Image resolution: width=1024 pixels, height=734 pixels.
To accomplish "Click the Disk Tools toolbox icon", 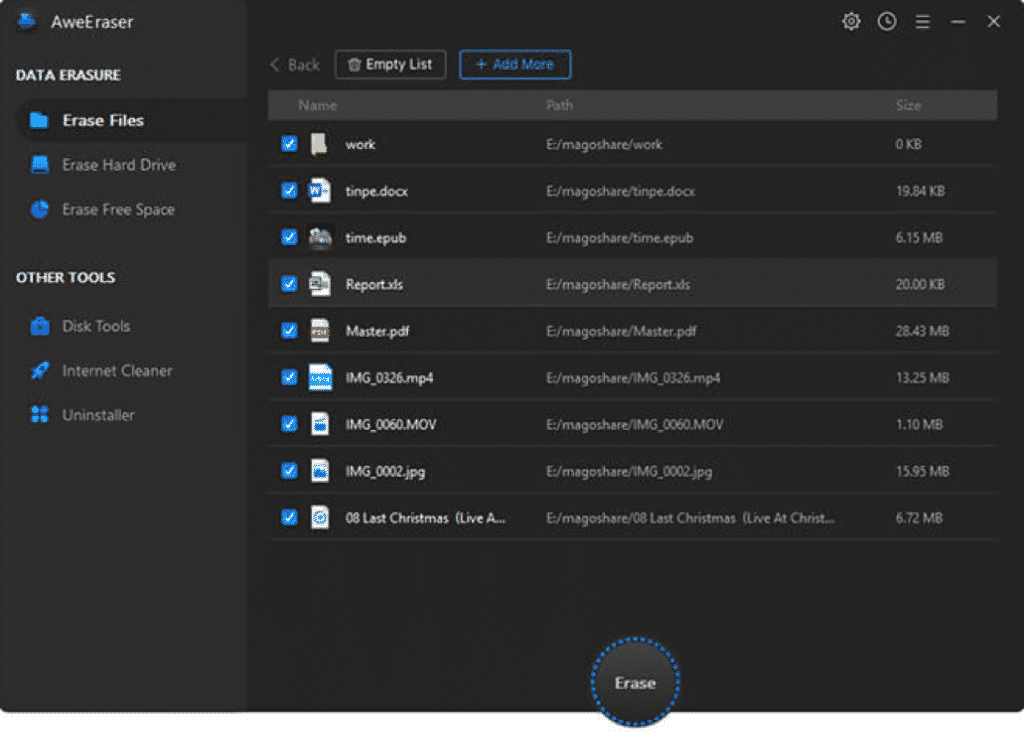I will tap(40, 326).
